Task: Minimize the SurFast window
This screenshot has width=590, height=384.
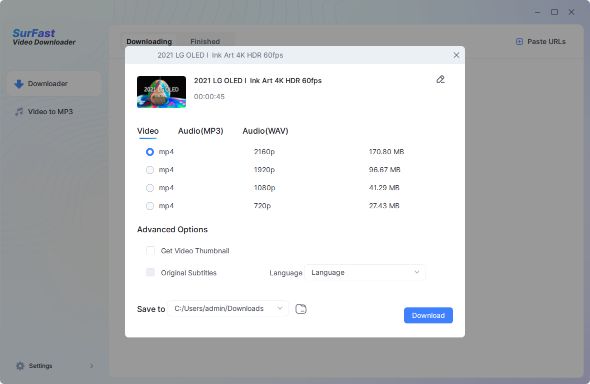Action: [537, 12]
